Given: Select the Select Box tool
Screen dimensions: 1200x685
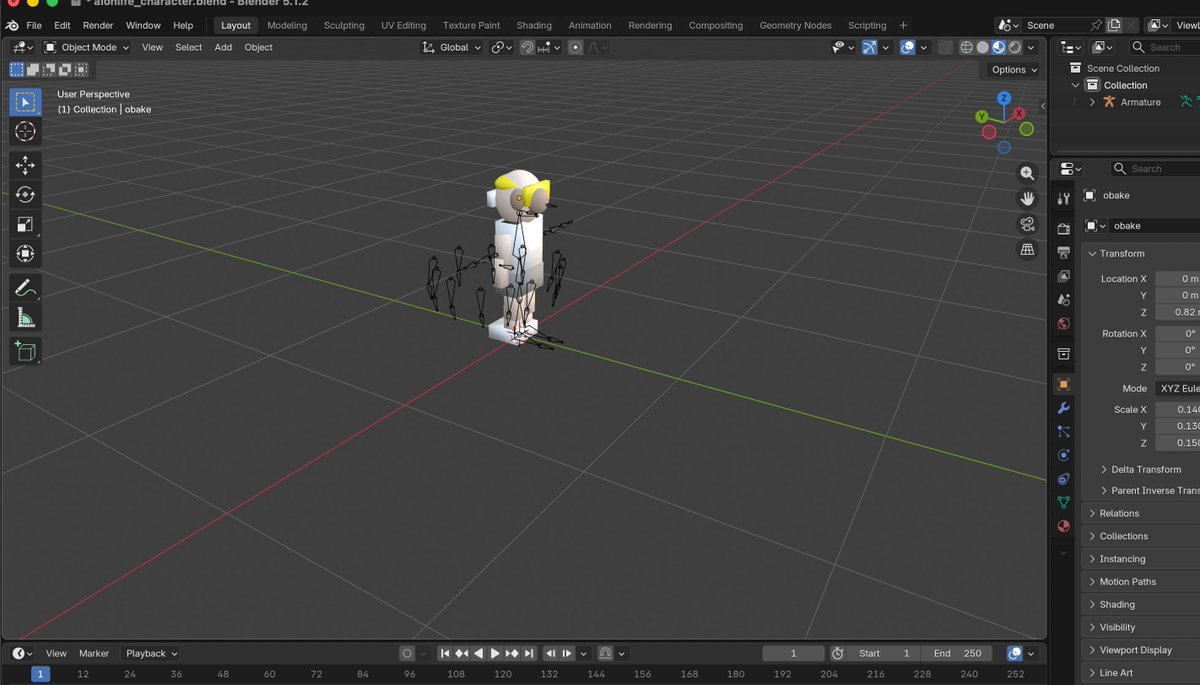Looking at the screenshot, I should (x=26, y=101).
